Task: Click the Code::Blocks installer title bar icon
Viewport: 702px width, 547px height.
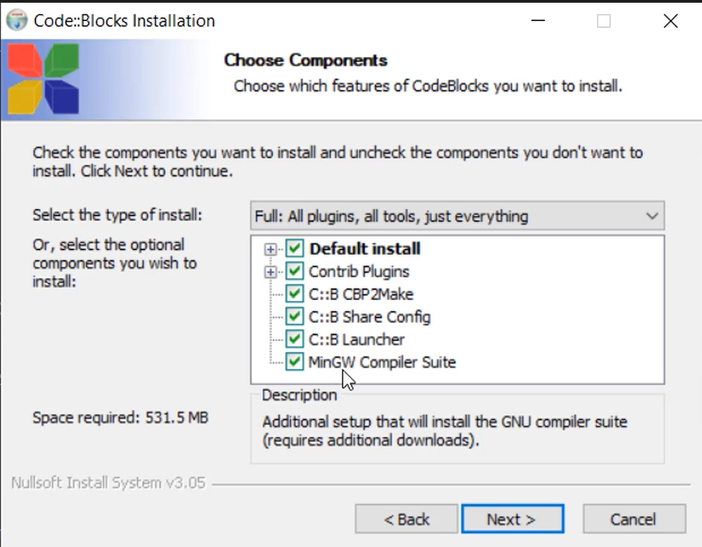Action: point(17,21)
